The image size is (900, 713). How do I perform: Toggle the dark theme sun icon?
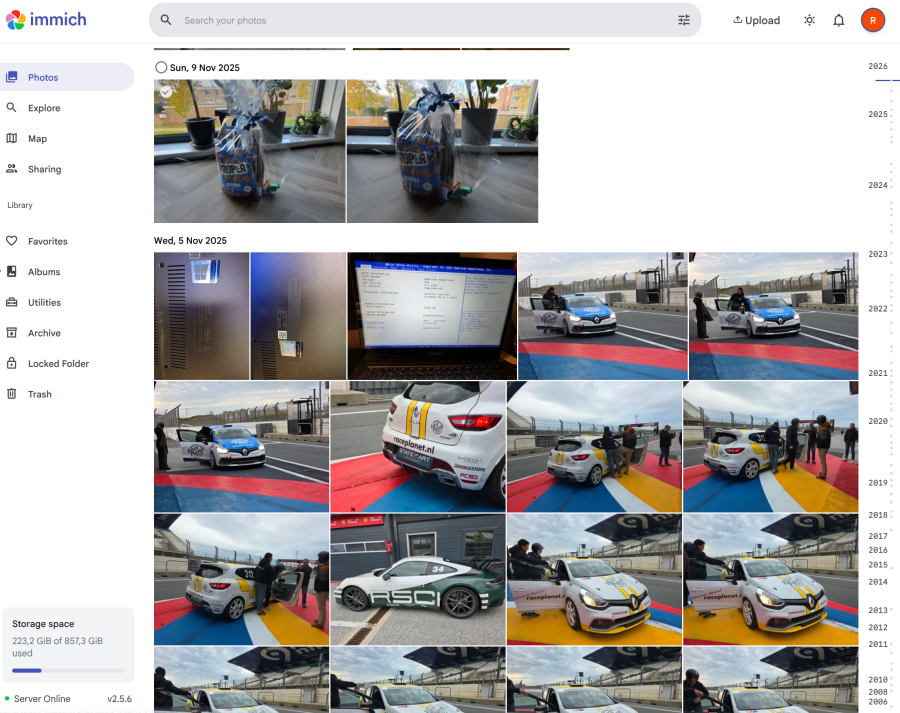click(809, 20)
